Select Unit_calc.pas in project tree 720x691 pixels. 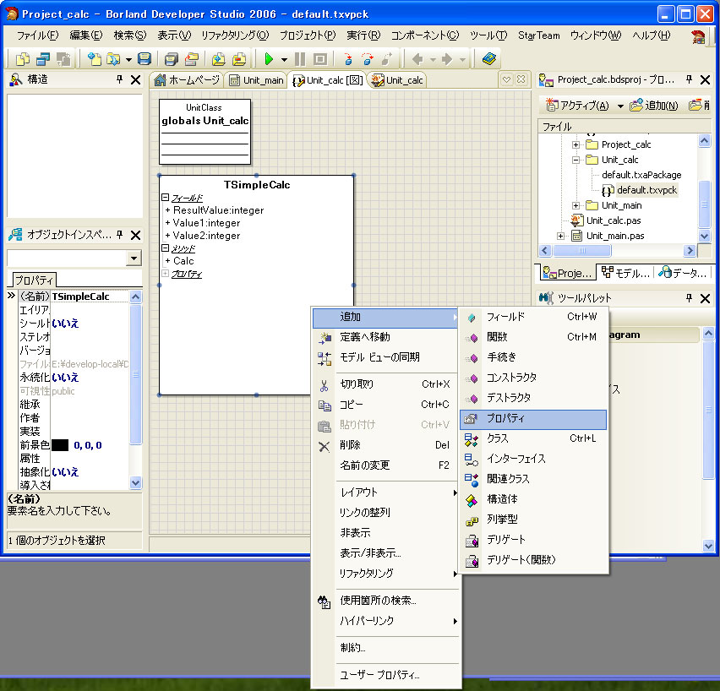(x=613, y=221)
